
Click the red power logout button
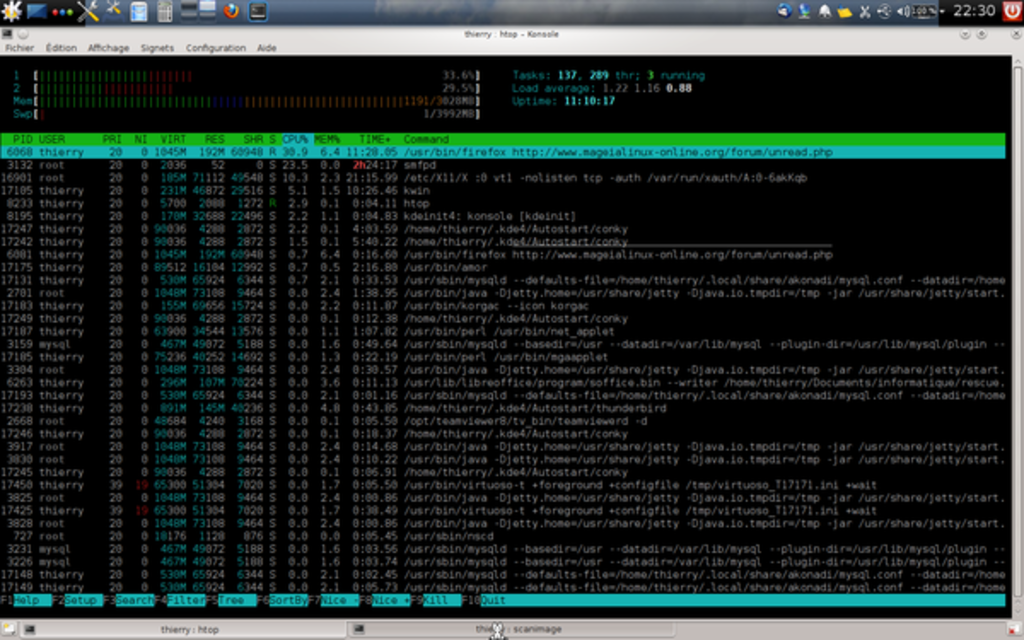pyautogui.click(x=1012, y=11)
